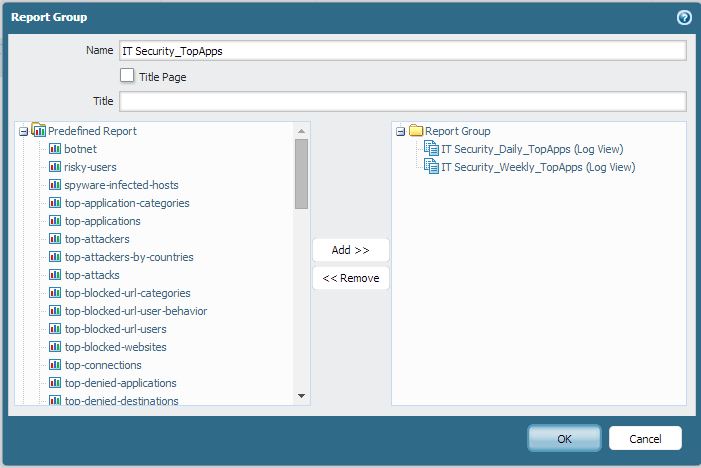
Task: Select the top-blocked-url-categories label
Action: [x=127, y=293]
